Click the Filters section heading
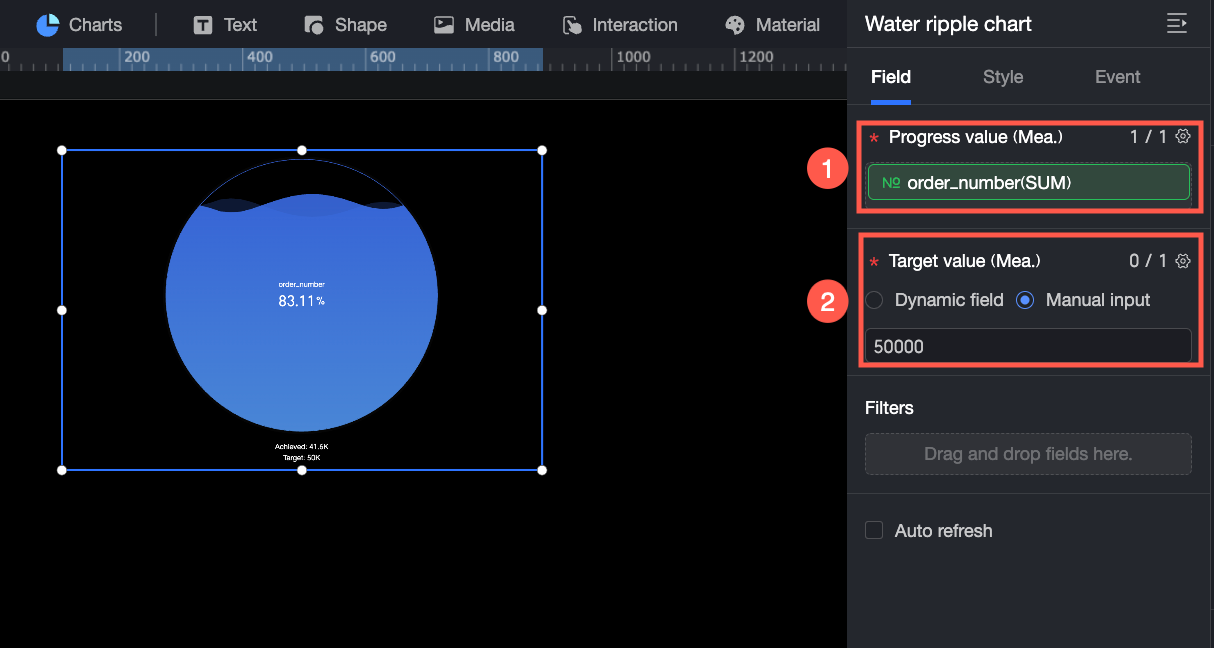The width and height of the screenshot is (1214, 648). coord(889,408)
